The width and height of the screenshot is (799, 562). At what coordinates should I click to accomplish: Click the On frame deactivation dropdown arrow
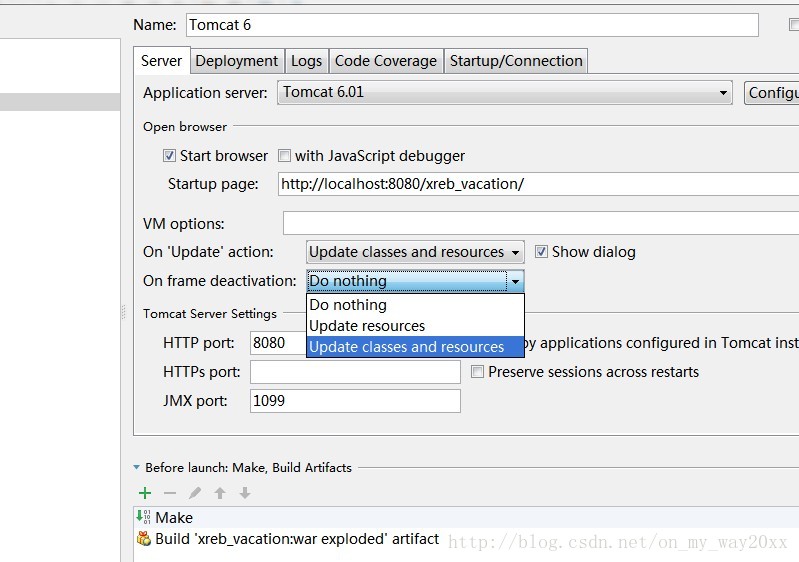tap(515, 281)
